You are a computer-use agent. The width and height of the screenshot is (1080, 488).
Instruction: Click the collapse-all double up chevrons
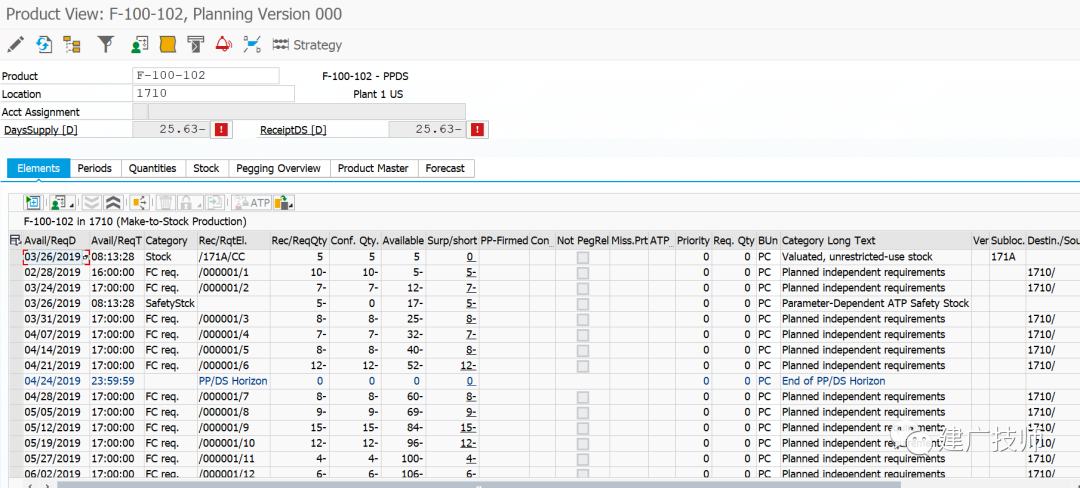tap(113, 202)
